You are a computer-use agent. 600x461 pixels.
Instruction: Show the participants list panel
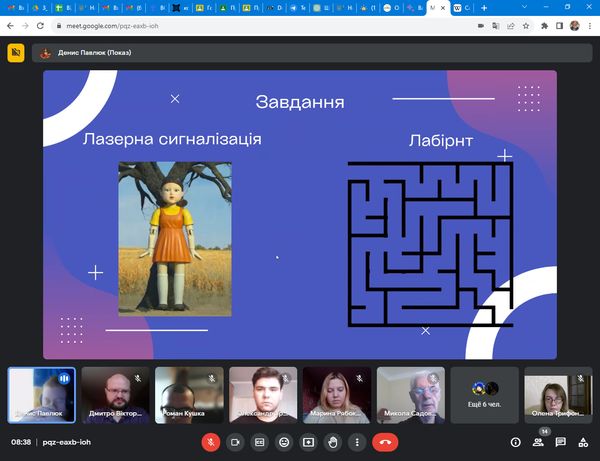point(539,441)
